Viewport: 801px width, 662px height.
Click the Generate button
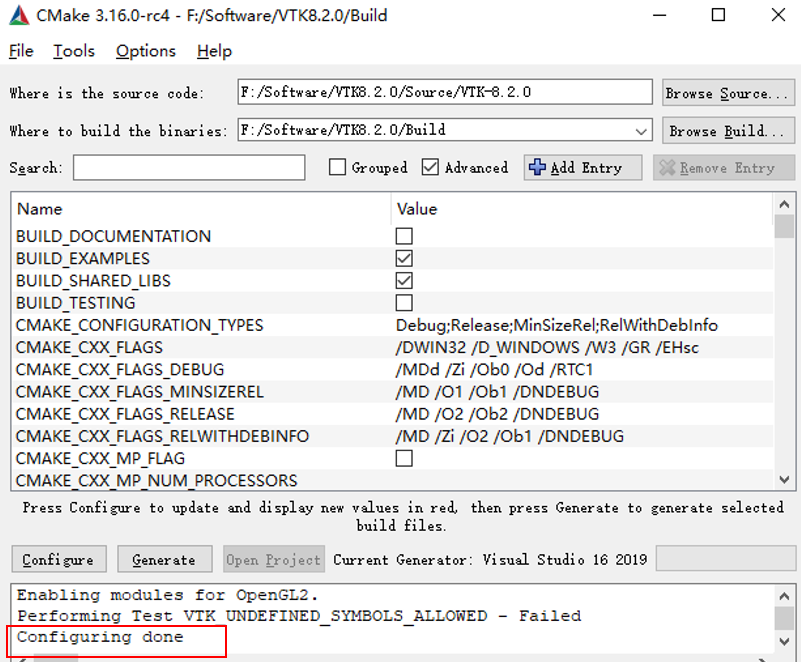(x=164, y=559)
